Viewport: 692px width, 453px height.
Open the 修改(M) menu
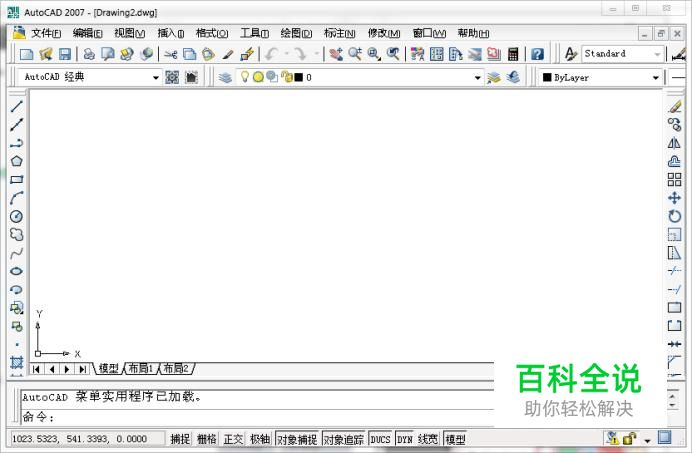tap(384, 33)
